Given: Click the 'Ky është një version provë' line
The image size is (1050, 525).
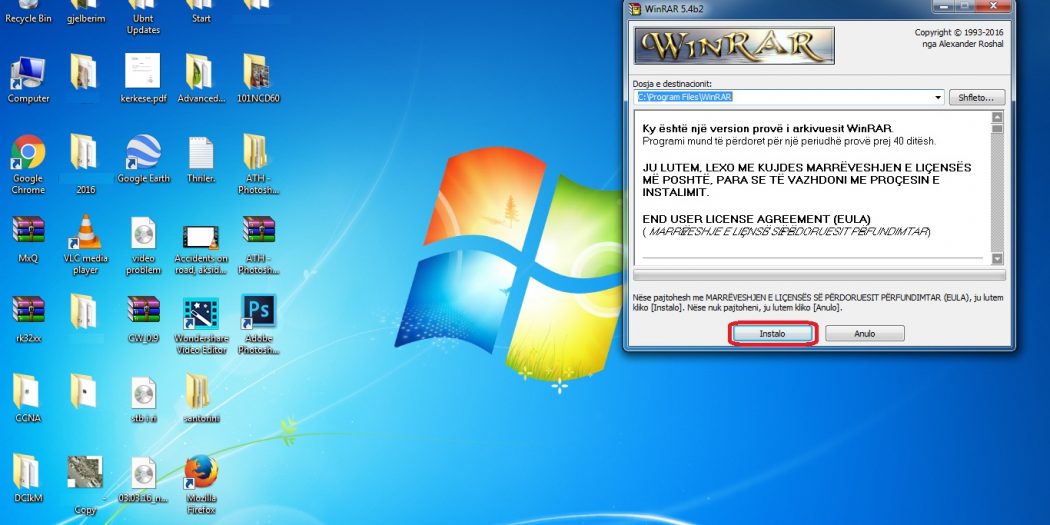Looking at the screenshot, I should pyautogui.click(x=767, y=129).
